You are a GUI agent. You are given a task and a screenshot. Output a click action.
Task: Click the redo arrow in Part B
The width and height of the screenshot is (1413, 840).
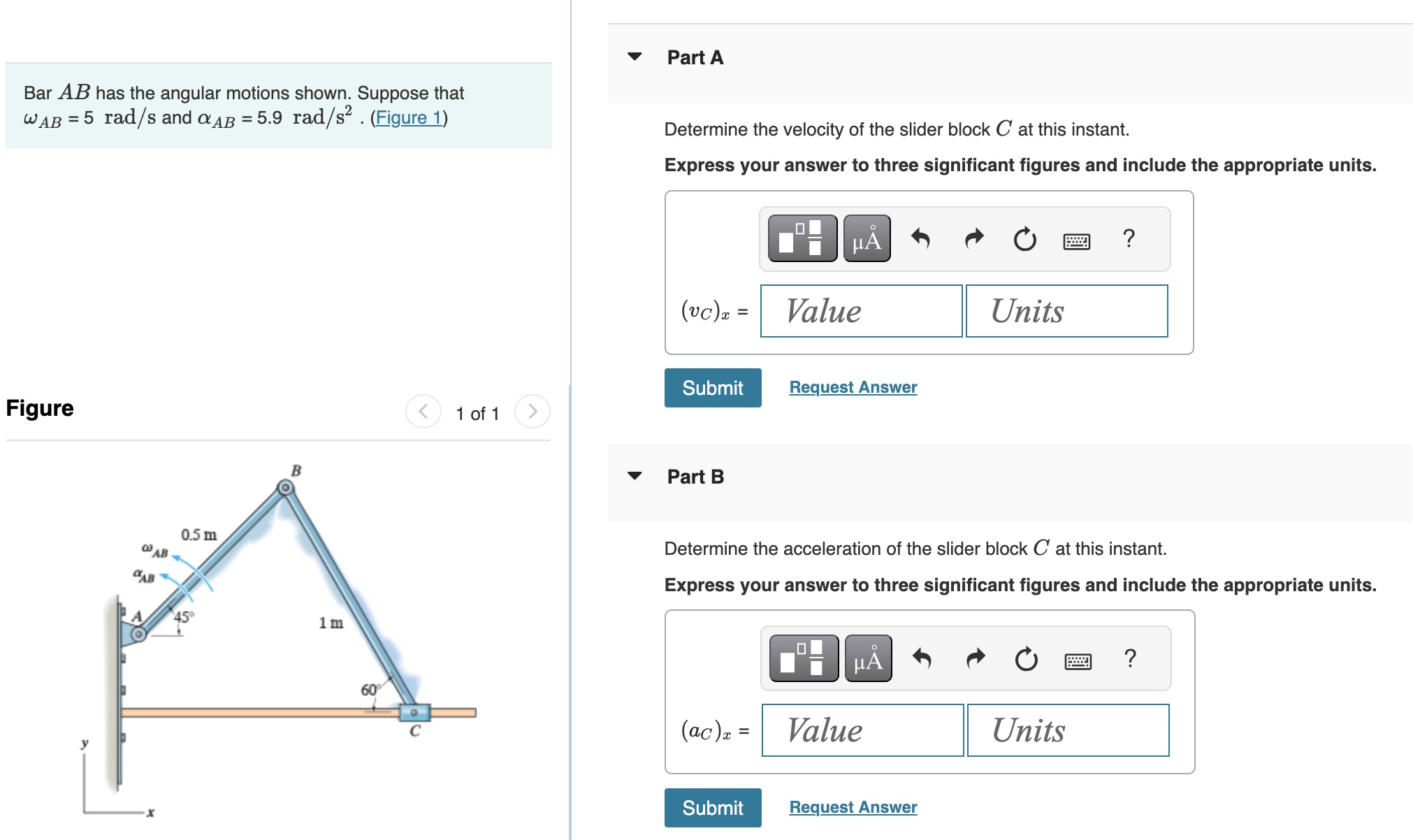click(x=974, y=658)
